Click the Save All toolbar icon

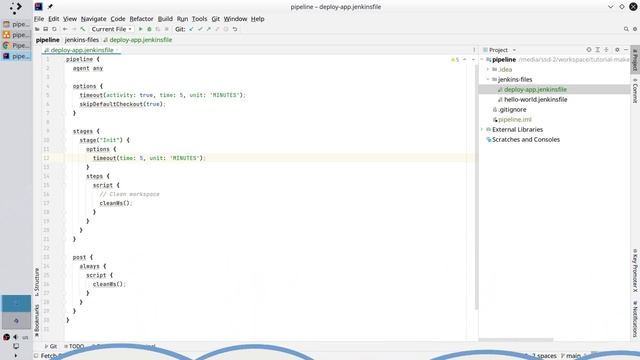point(46,29)
